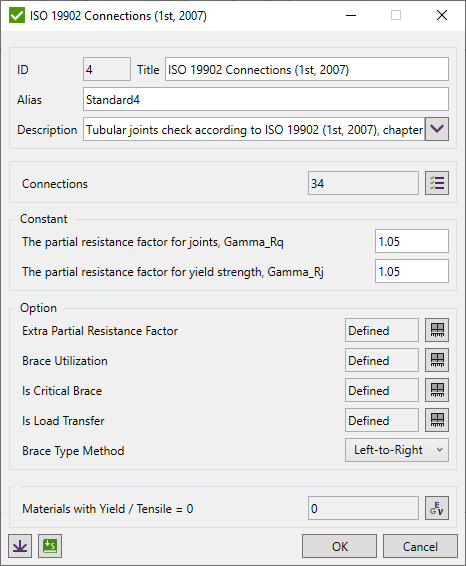Click the purple download arrow icon
Screen dimensions: 466x566
tap(20, 546)
